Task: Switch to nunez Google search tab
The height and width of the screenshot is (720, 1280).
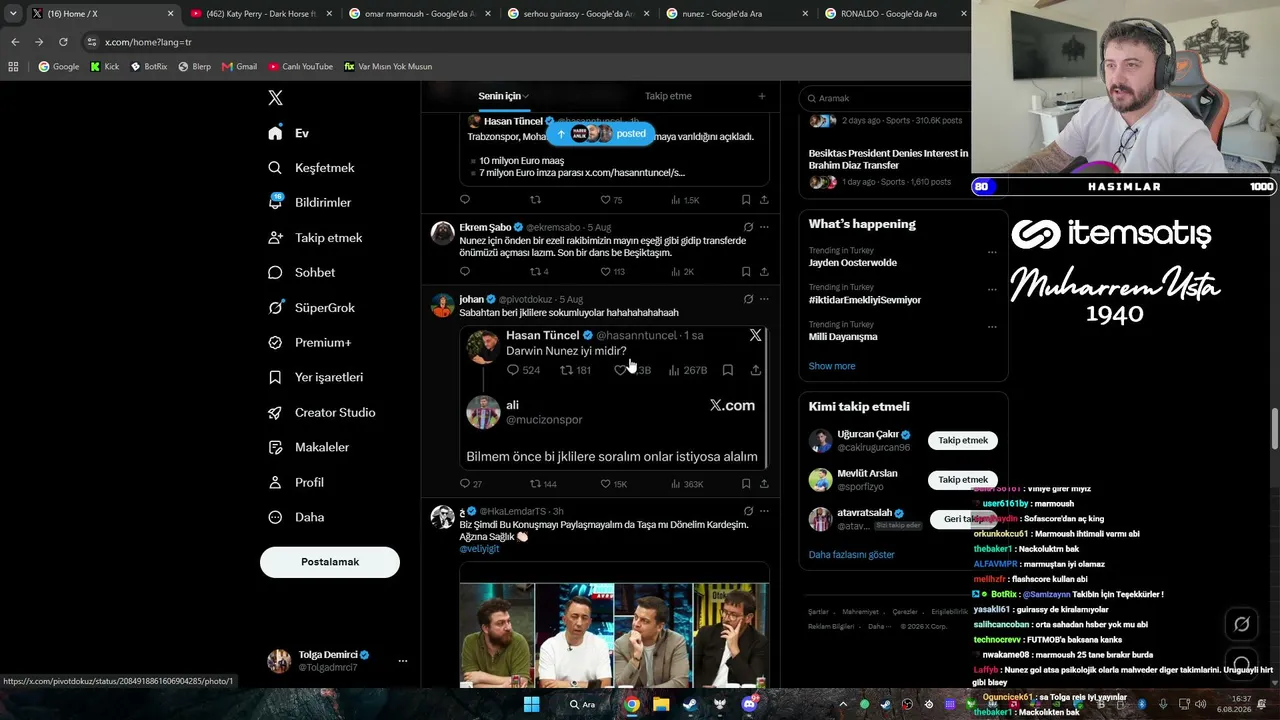Action: pyautogui.click(x=737, y=14)
